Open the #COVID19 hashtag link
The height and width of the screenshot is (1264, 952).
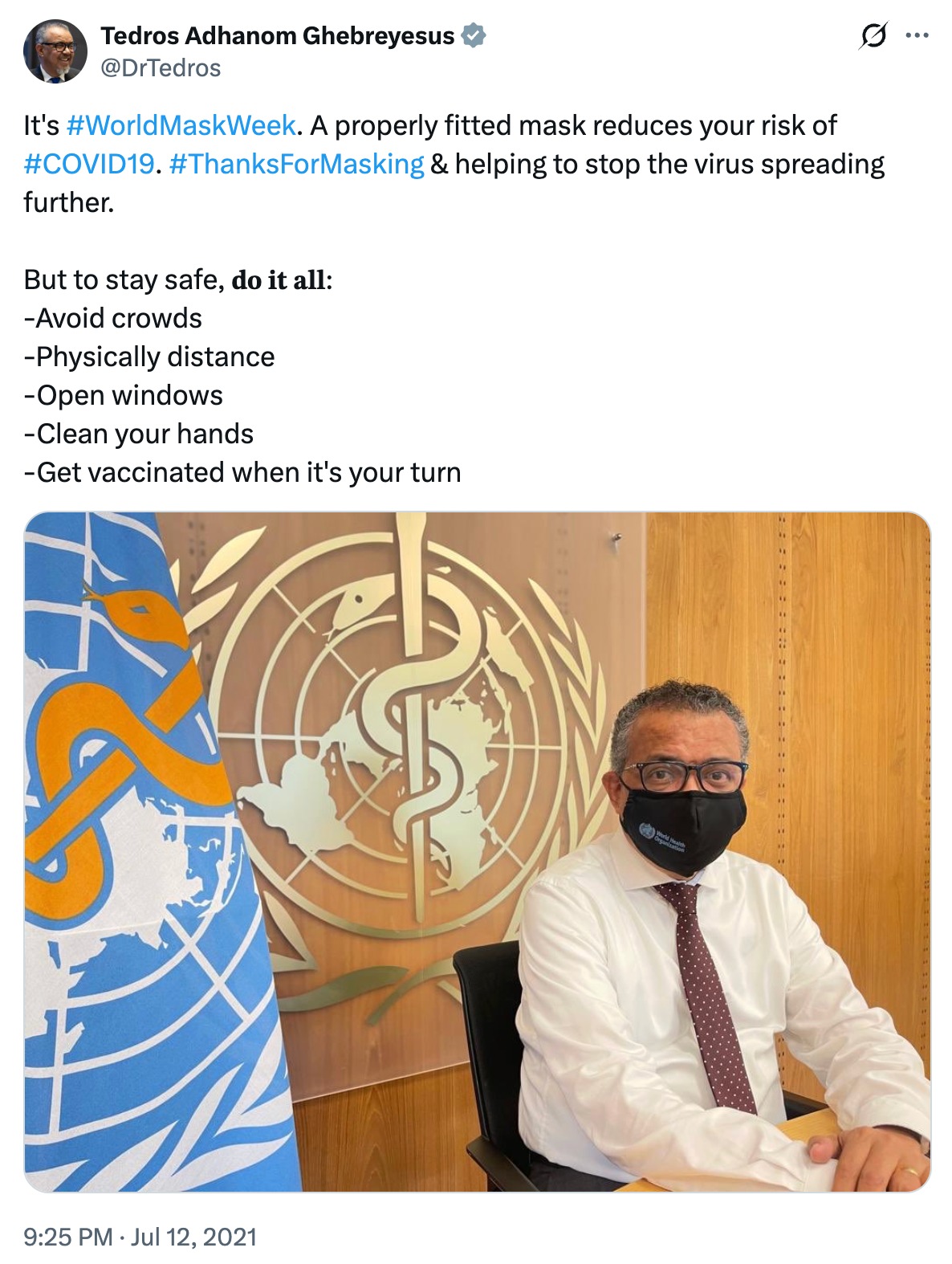88,164
